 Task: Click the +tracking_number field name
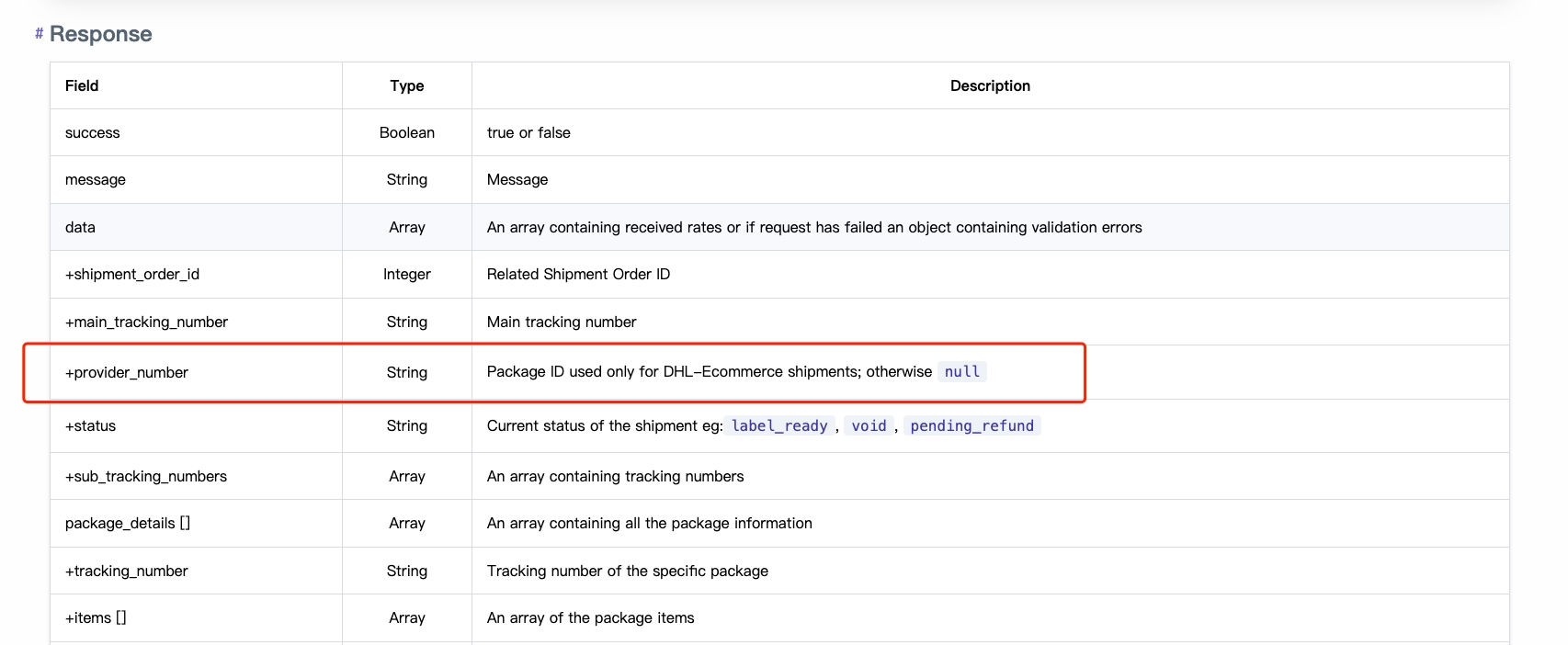(x=127, y=571)
